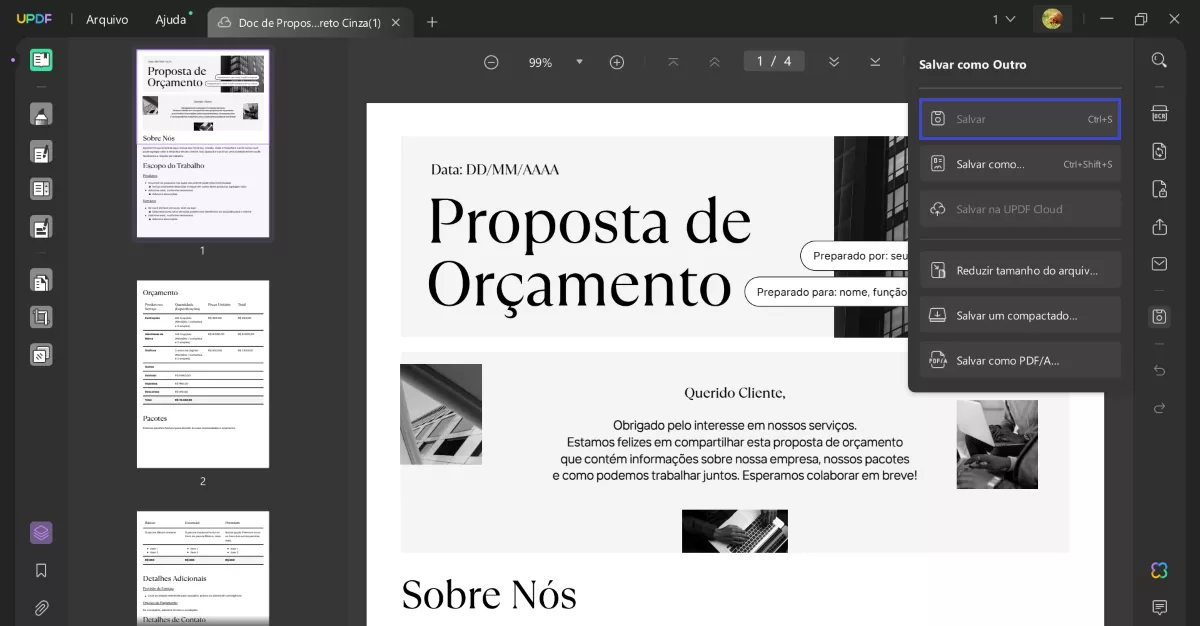Choose Salvar in the save panel
The width and height of the screenshot is (1200, 626).
click(x=1020, y=119)
